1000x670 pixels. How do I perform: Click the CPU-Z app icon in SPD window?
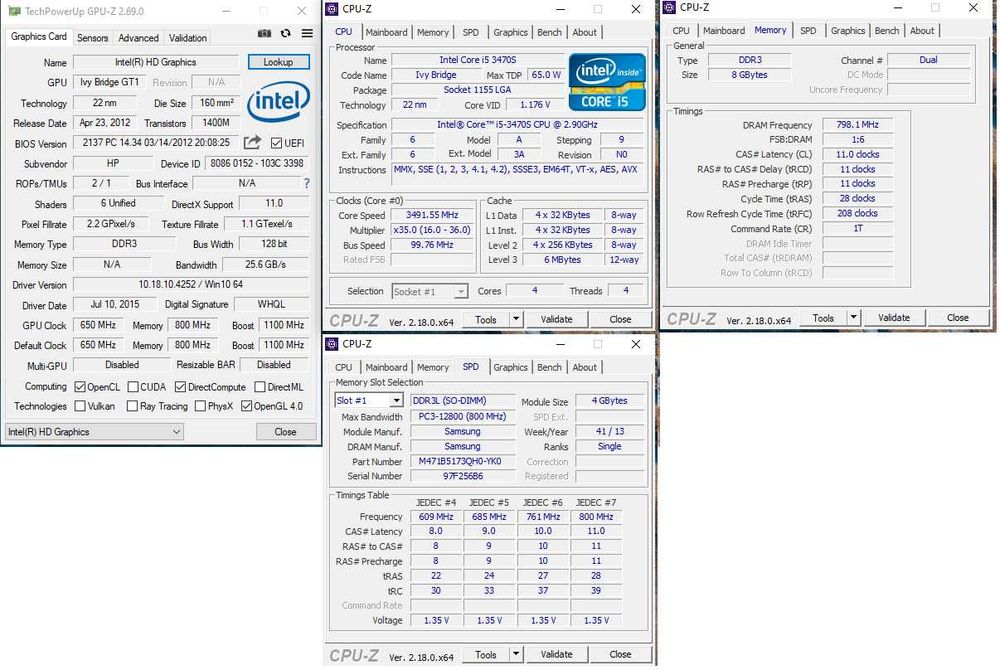[332, 344]
